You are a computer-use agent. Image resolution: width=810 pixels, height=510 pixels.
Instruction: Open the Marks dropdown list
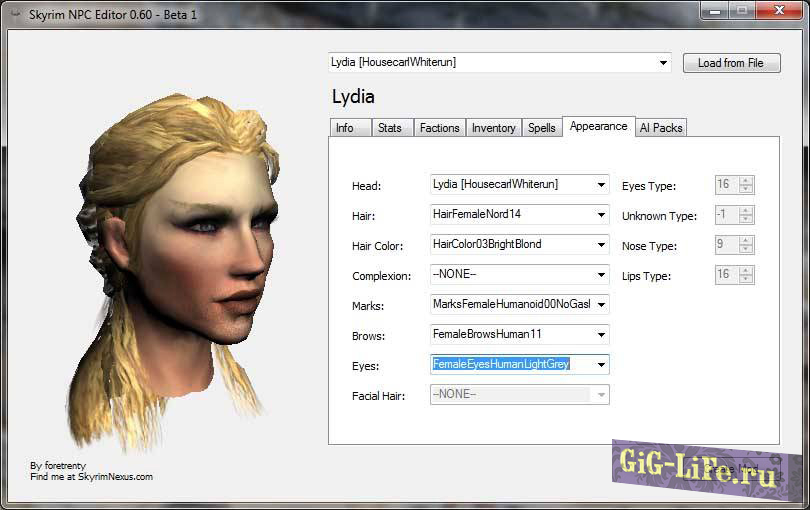[601, 305]
